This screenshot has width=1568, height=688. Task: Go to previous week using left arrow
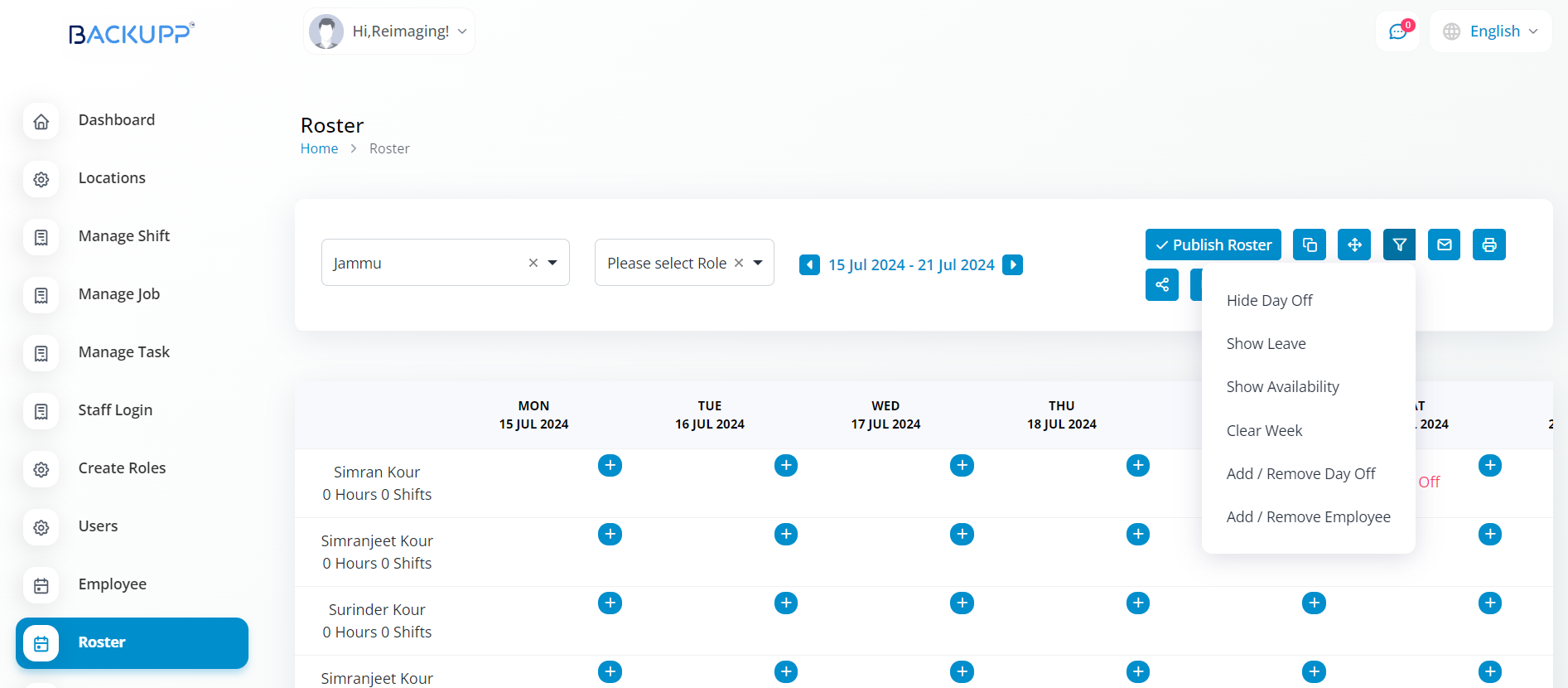pos(809,264)
